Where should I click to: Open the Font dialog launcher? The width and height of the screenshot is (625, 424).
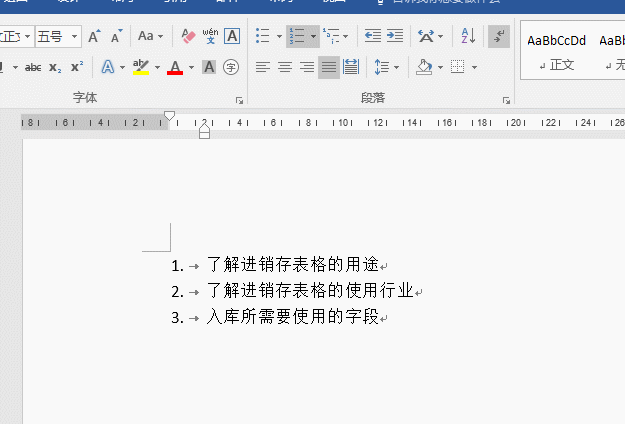coord(239,100)
